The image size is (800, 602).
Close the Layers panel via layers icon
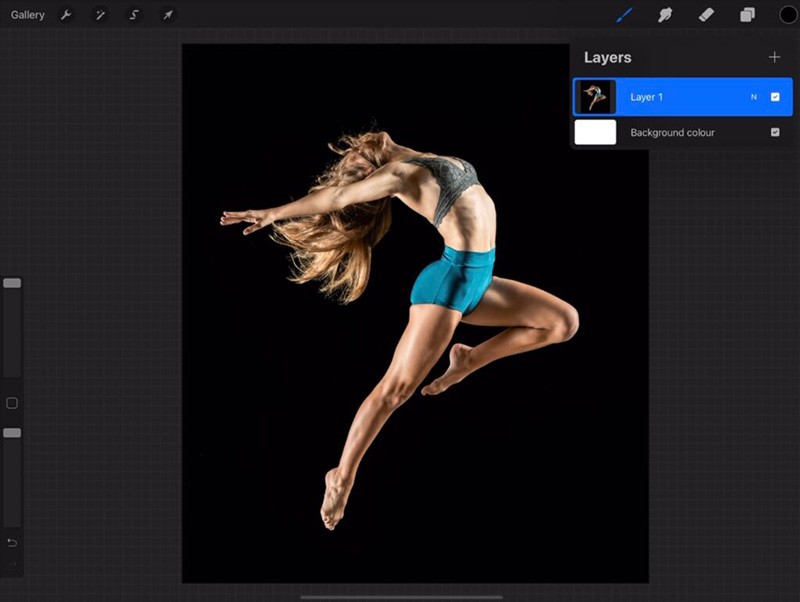(x=747, y=15)
